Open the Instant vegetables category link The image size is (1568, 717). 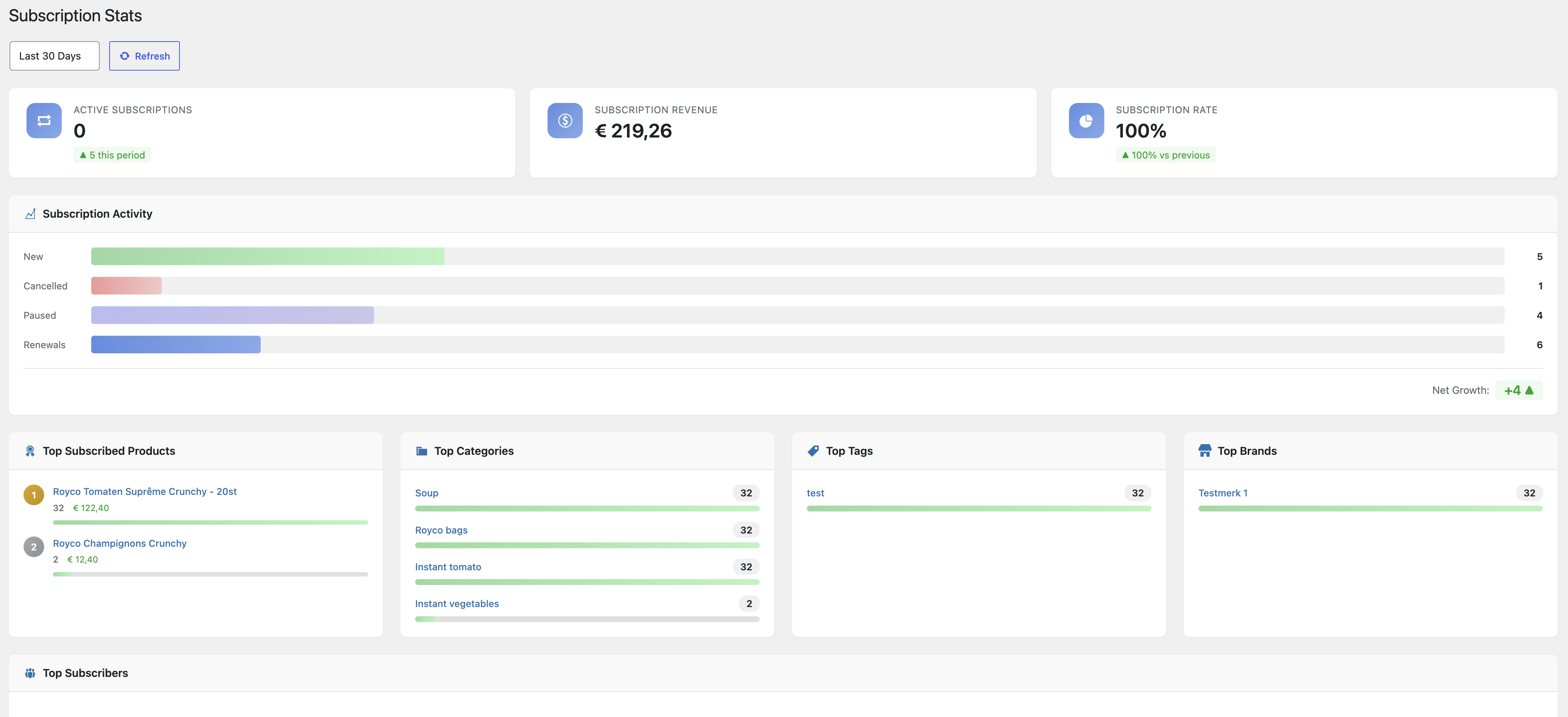457,604
